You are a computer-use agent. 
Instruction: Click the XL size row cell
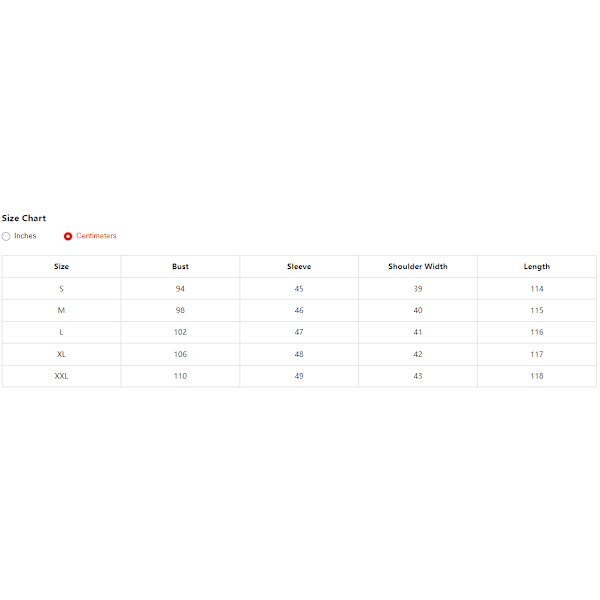coord(61,354)
